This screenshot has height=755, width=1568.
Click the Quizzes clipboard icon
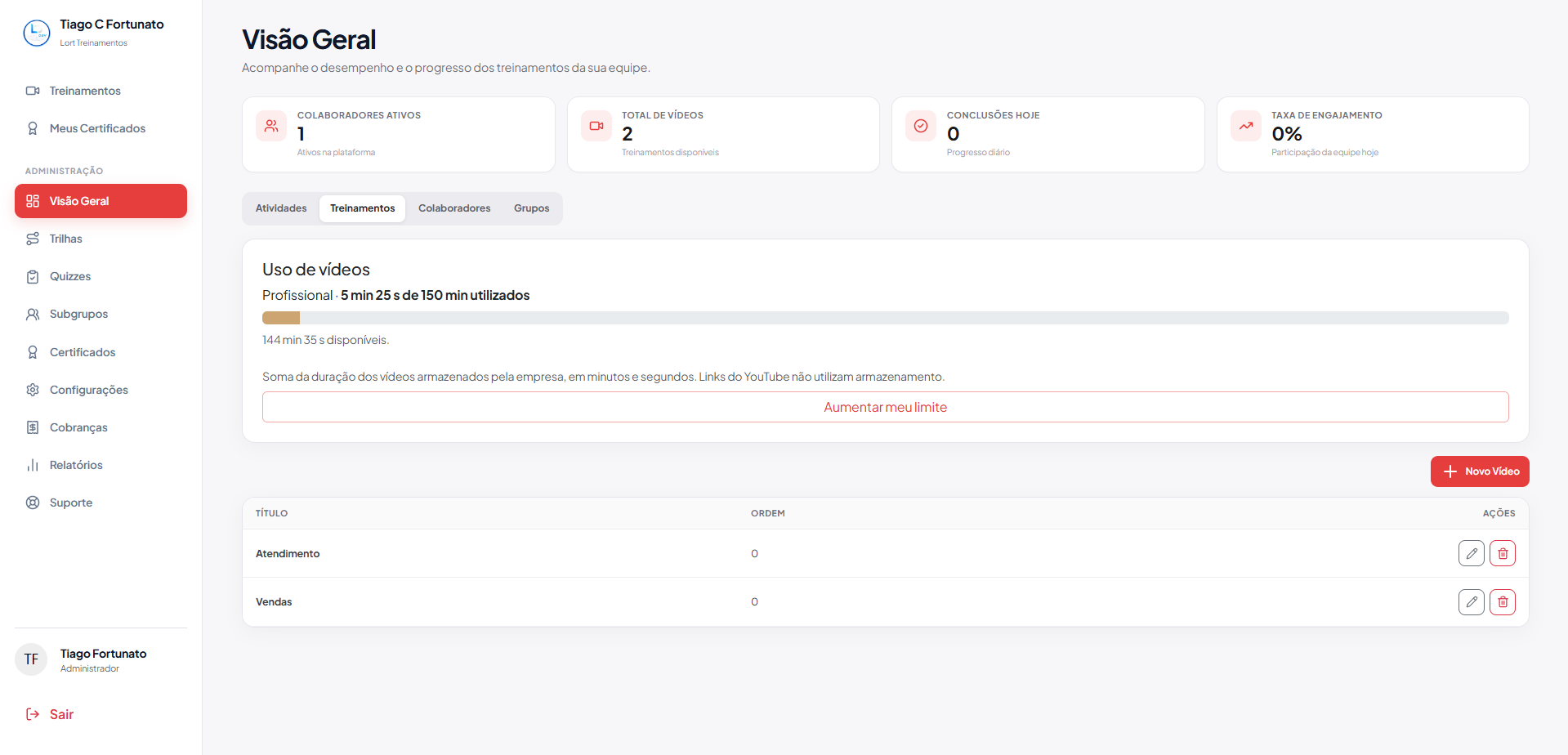[33, 276]
